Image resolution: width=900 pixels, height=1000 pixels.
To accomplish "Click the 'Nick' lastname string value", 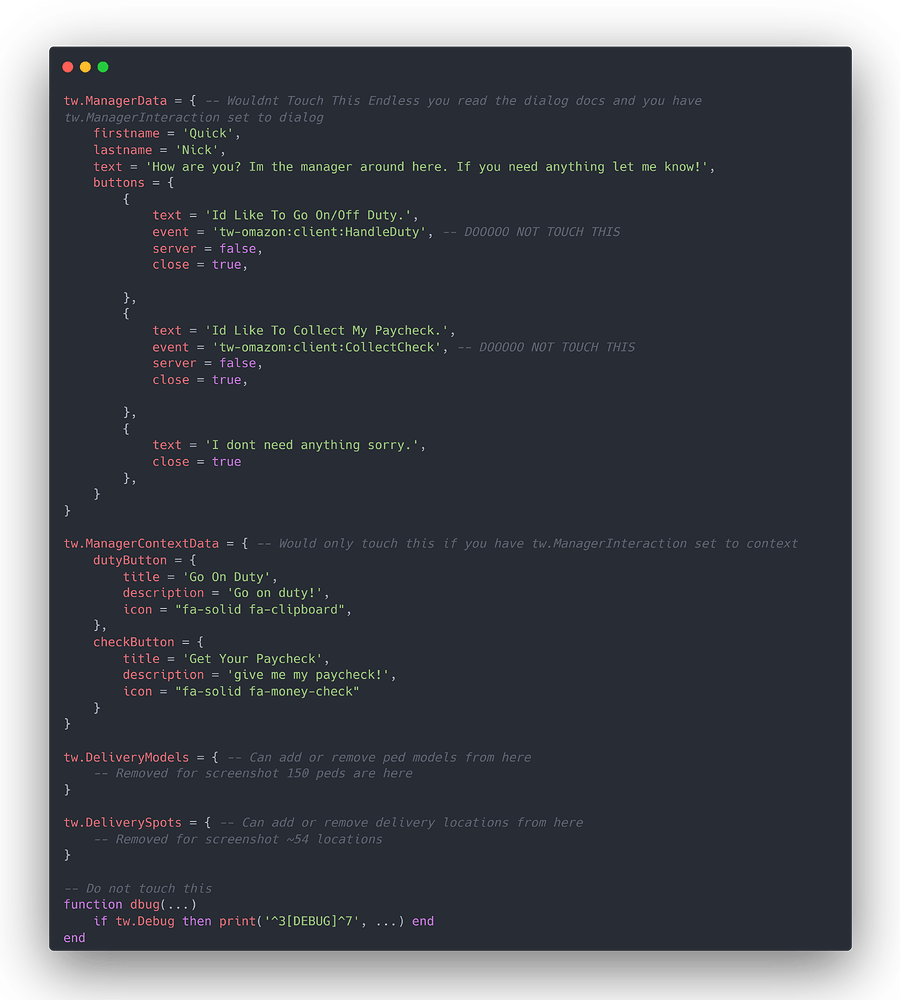I will (x=196, y=150).
